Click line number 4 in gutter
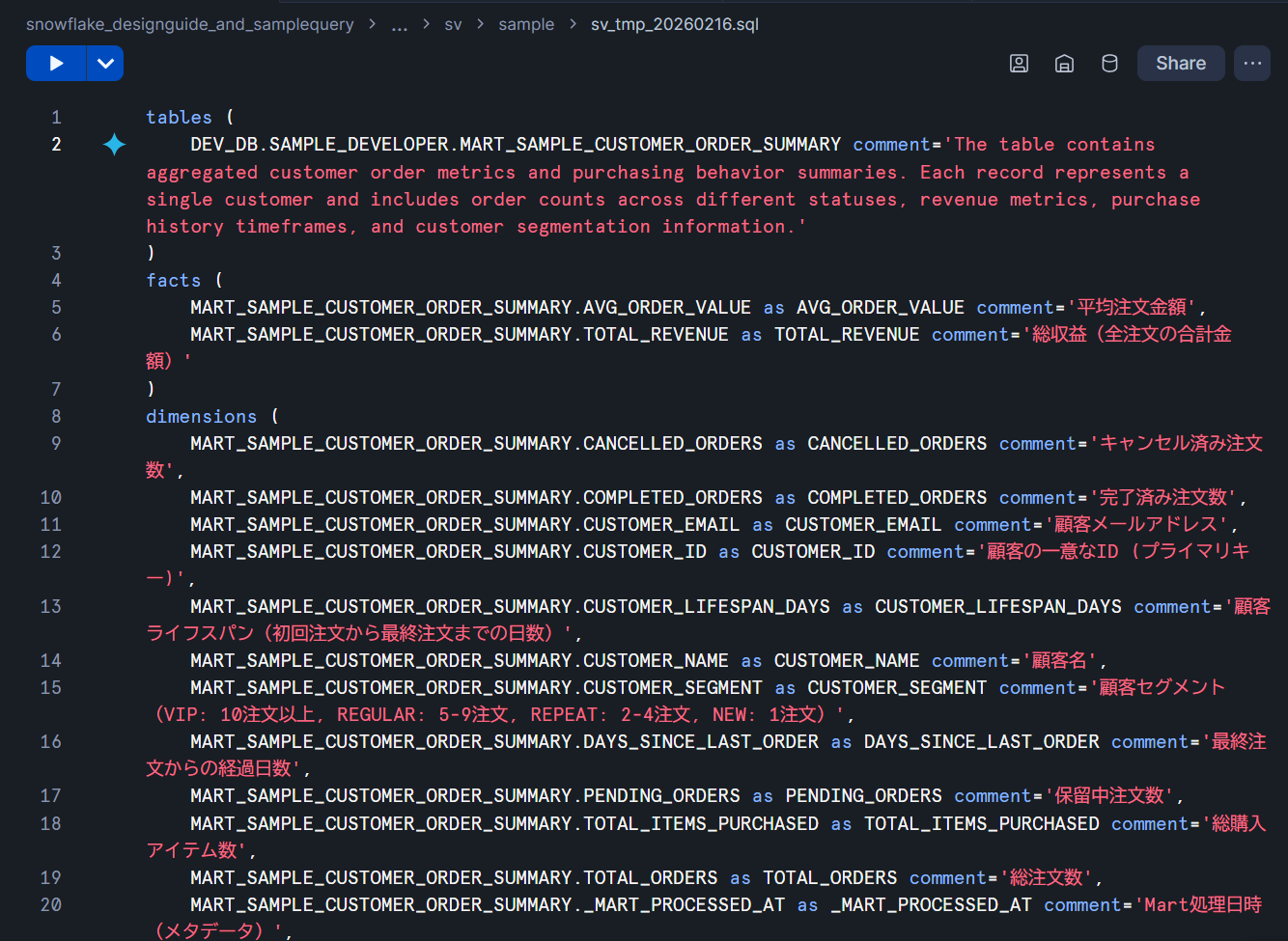 (x=56, y=281)
